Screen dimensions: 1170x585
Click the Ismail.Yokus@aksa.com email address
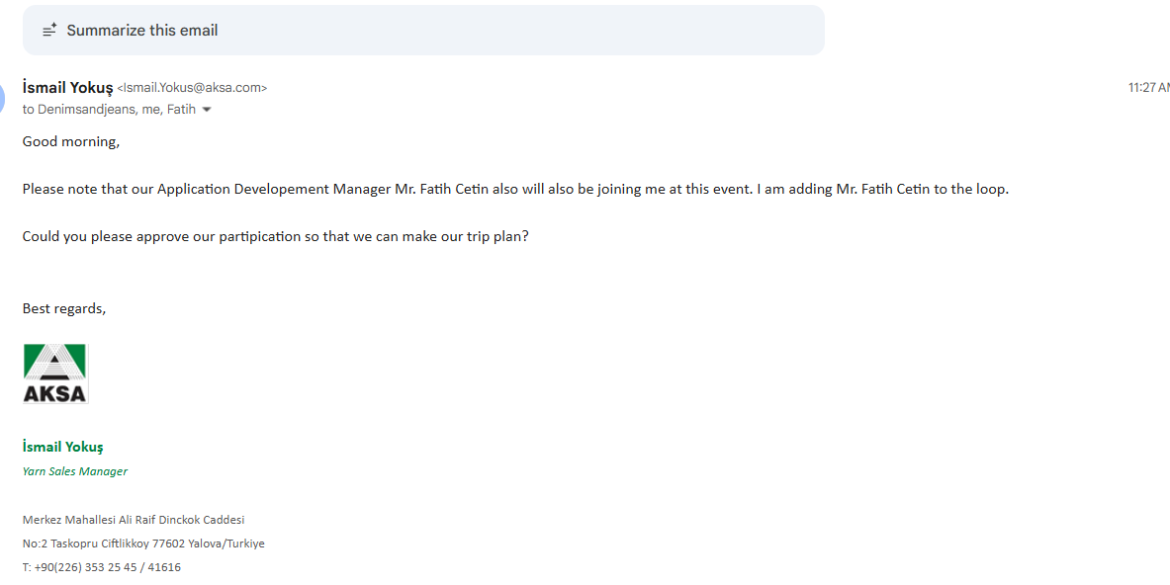click(x=192, y=88)
